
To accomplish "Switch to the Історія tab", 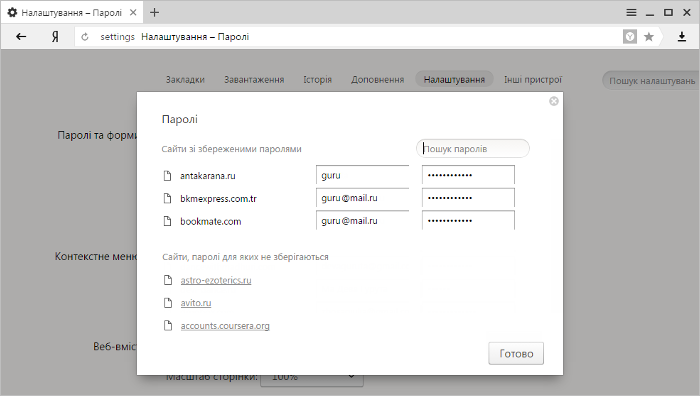I will coord(317,79).
